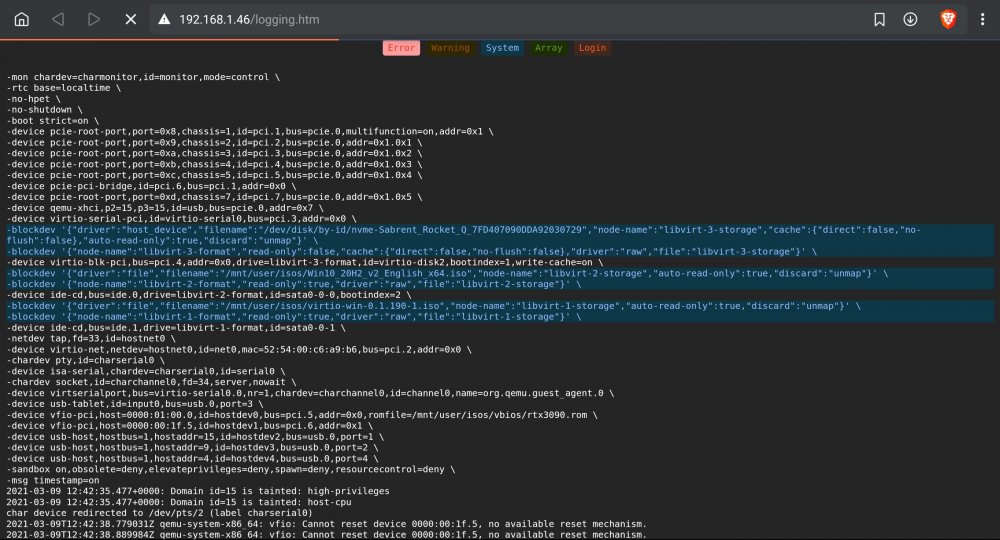Screen dimensions: 1000x540
Task: Click the usb-tablet device line
Action: (135, 404)
